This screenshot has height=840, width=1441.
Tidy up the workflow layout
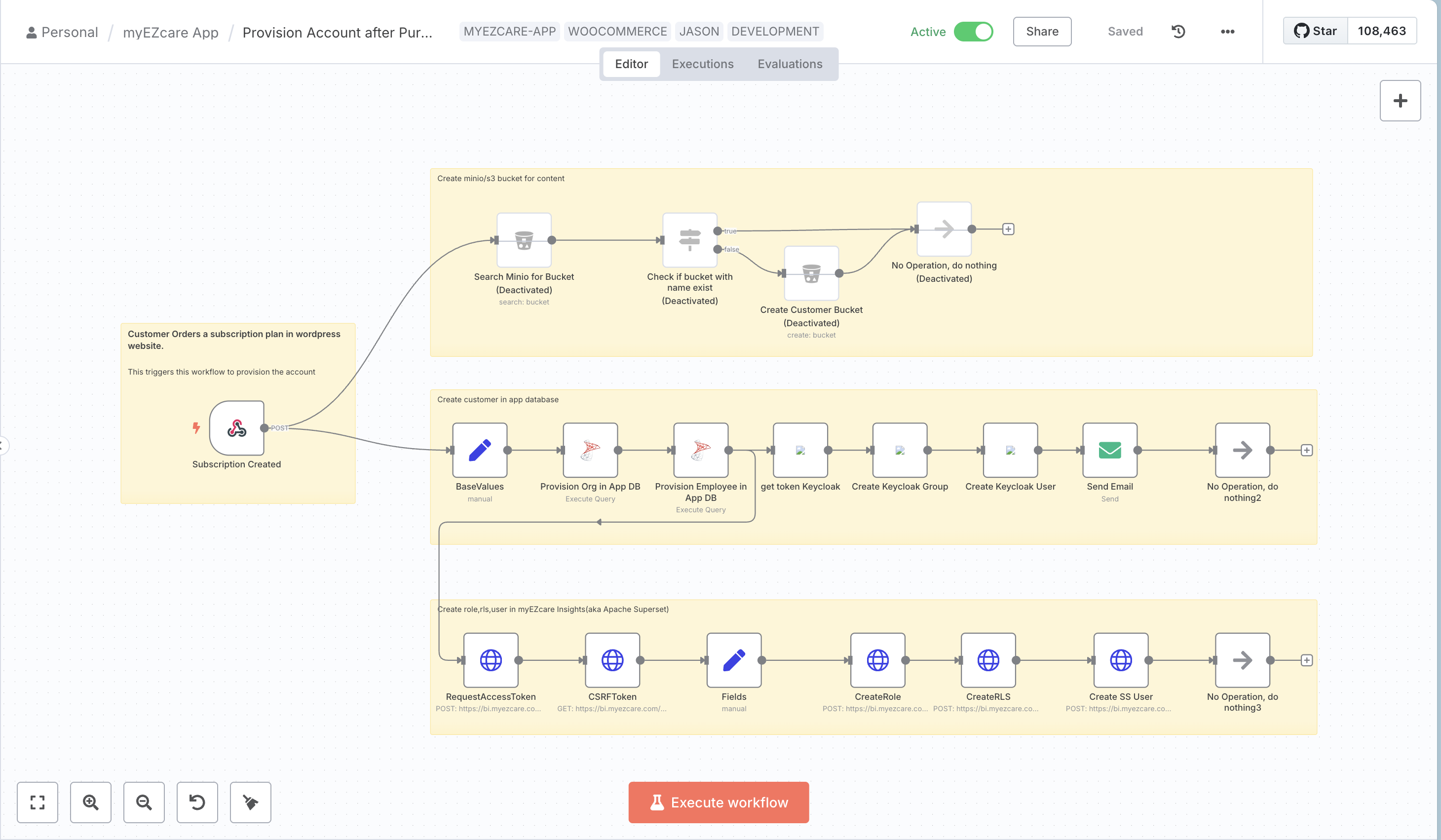250,802
